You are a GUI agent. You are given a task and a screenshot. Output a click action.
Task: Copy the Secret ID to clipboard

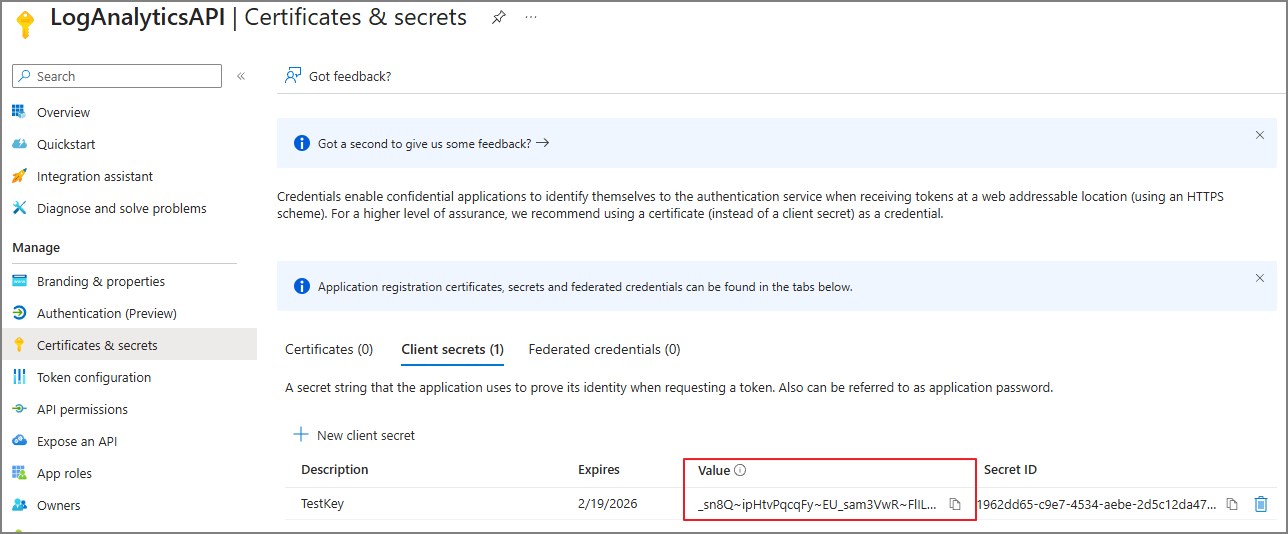[1233, 504]
